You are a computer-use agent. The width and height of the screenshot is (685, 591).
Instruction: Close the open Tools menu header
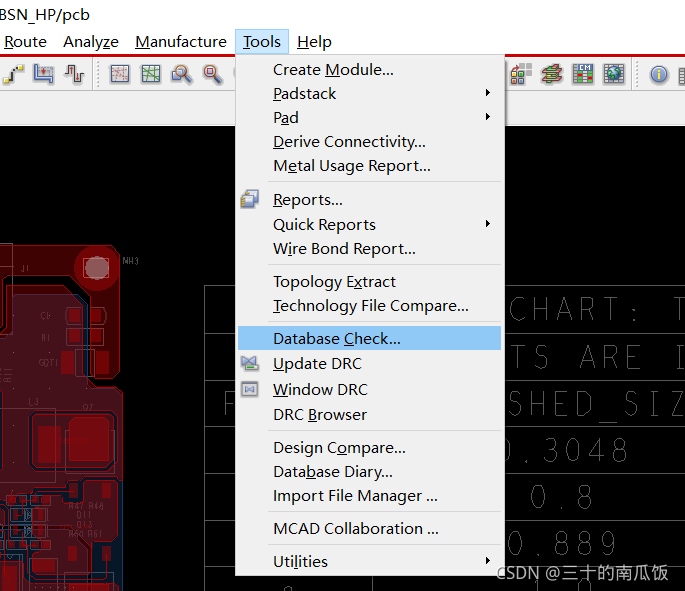coord(262,42)
